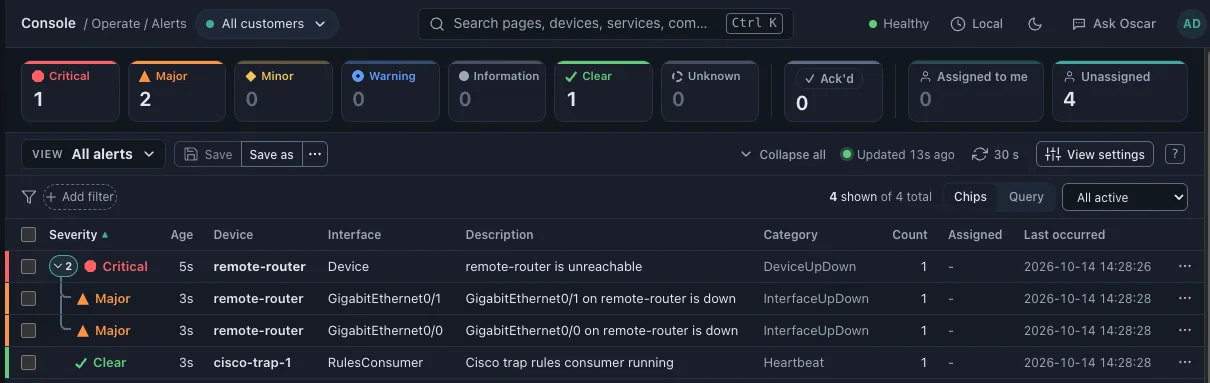
Task: Open row menu for GigabitEthernet0/0 alert
Action: click(x=1185, y=330)
